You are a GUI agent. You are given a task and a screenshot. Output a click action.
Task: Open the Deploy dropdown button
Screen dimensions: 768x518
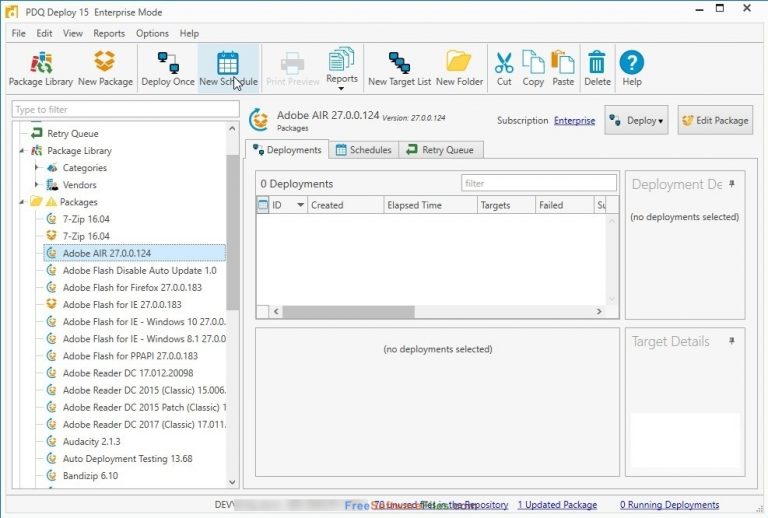coord(636,120)
